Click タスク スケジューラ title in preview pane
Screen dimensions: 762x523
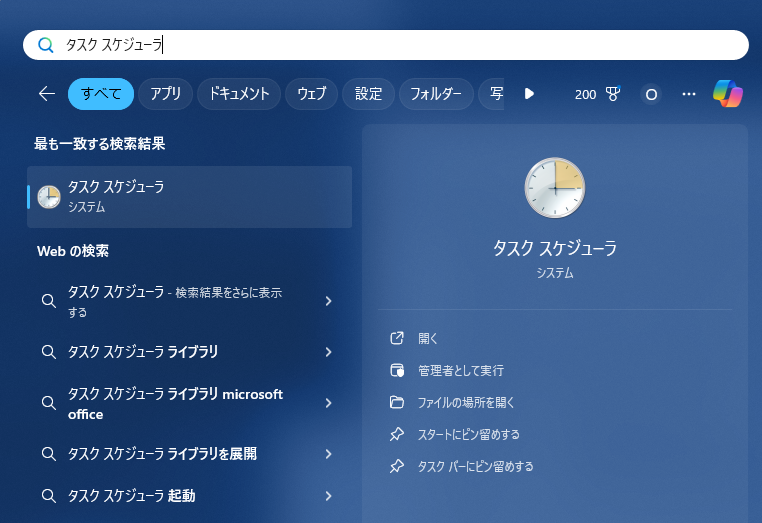tap(555, 248)
